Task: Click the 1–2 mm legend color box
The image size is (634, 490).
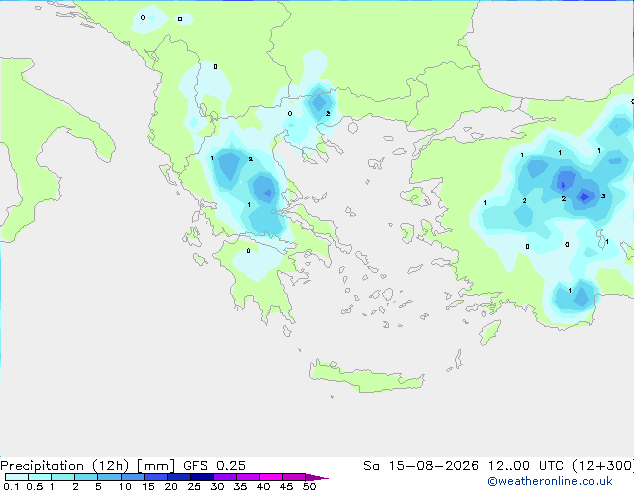Action: 63,477
